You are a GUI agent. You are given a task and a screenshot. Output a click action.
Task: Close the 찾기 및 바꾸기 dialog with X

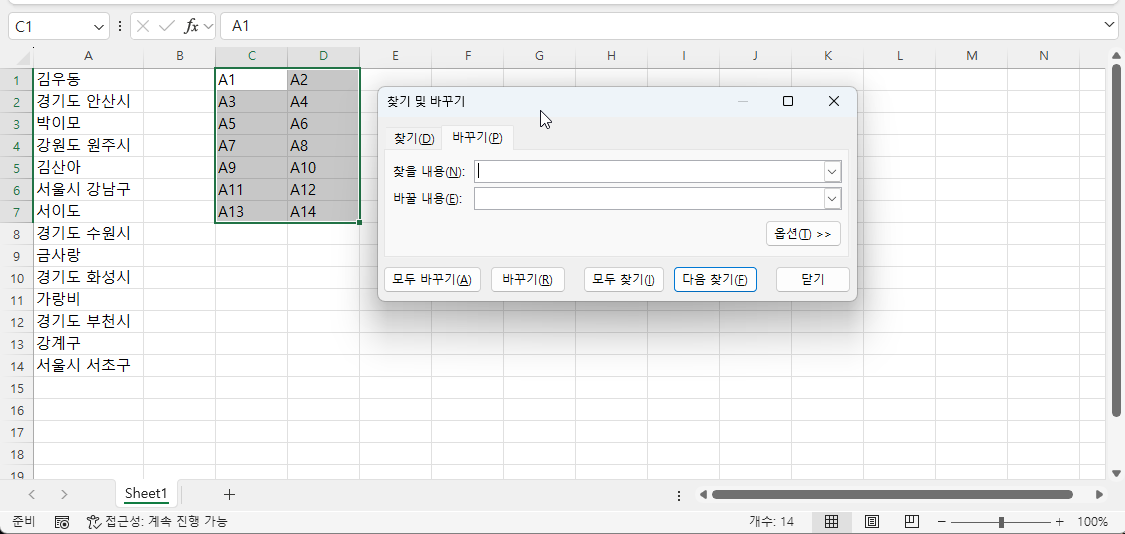coord(834,101)
